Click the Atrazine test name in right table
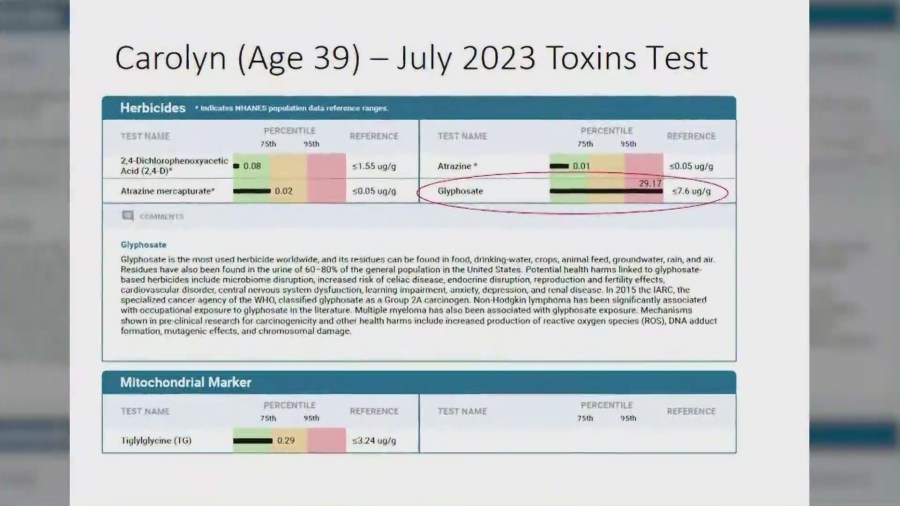Screen dimensions: 900x506 [459, 165]
